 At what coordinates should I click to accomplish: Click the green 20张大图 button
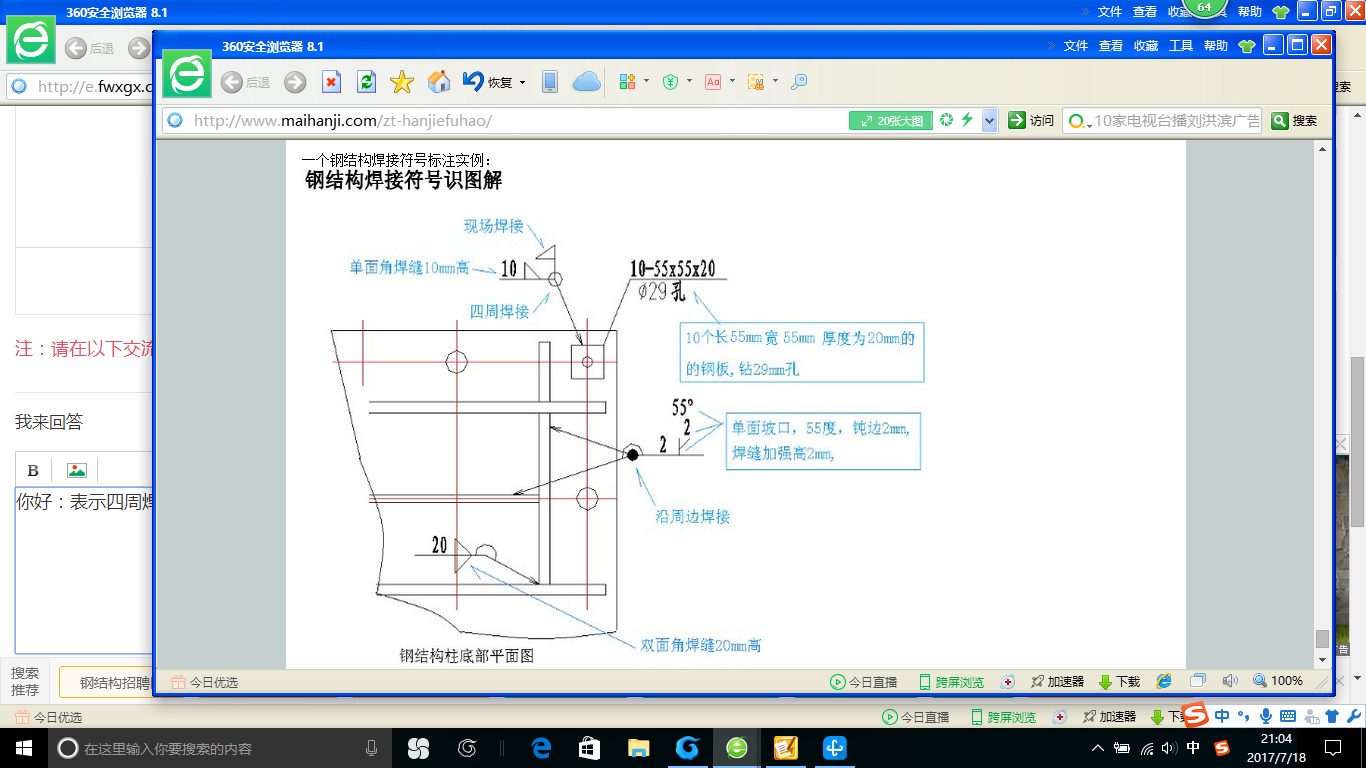pos(891,120)
